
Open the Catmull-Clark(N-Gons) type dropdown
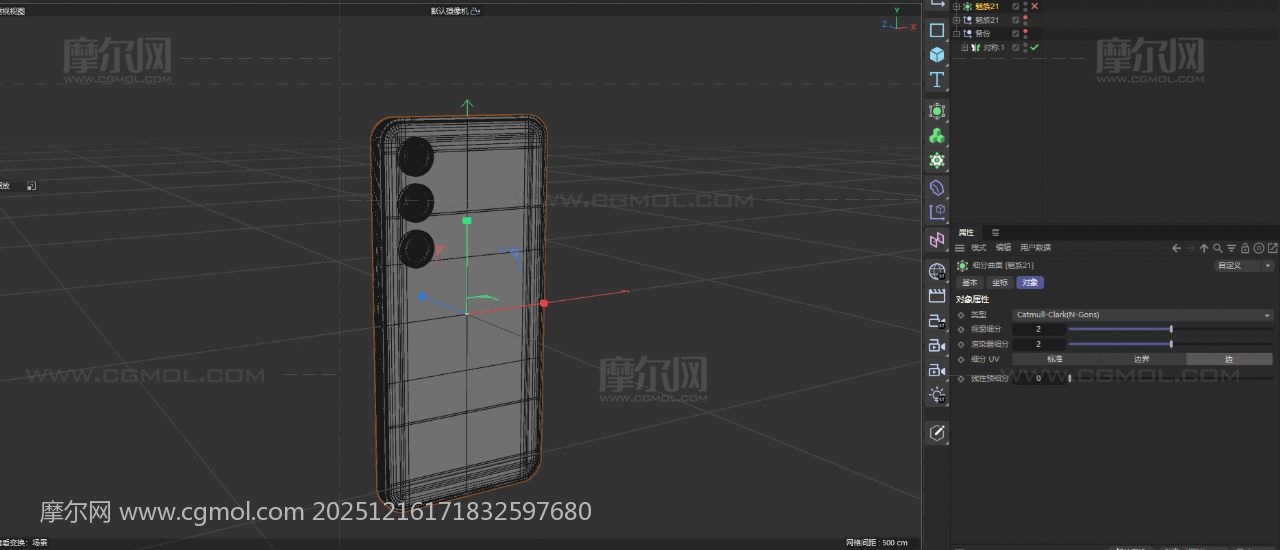(1142, 315)
